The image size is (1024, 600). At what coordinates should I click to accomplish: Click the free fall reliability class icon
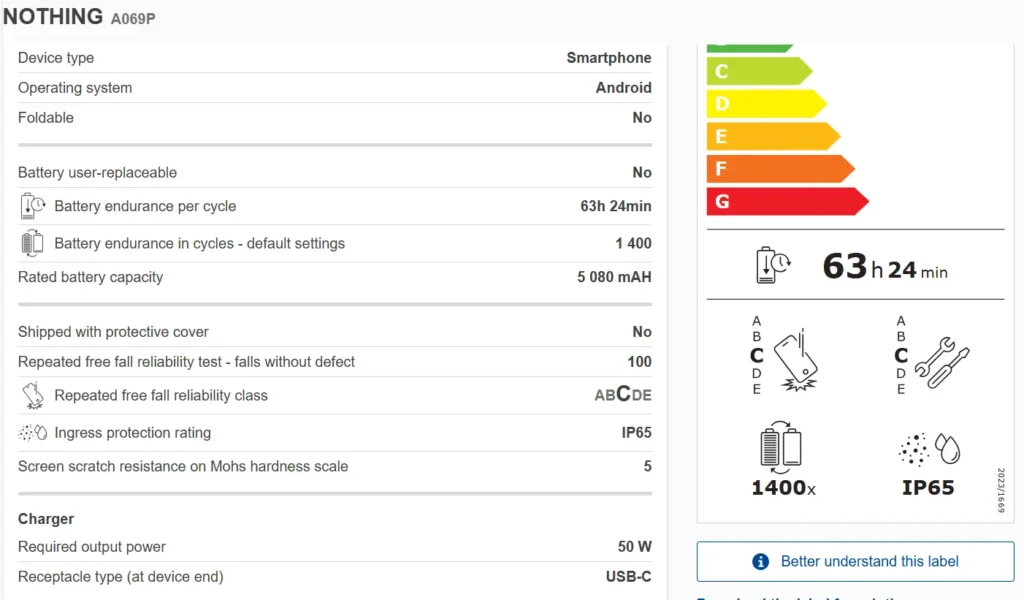pyautogui.click(x=33, y=396)
